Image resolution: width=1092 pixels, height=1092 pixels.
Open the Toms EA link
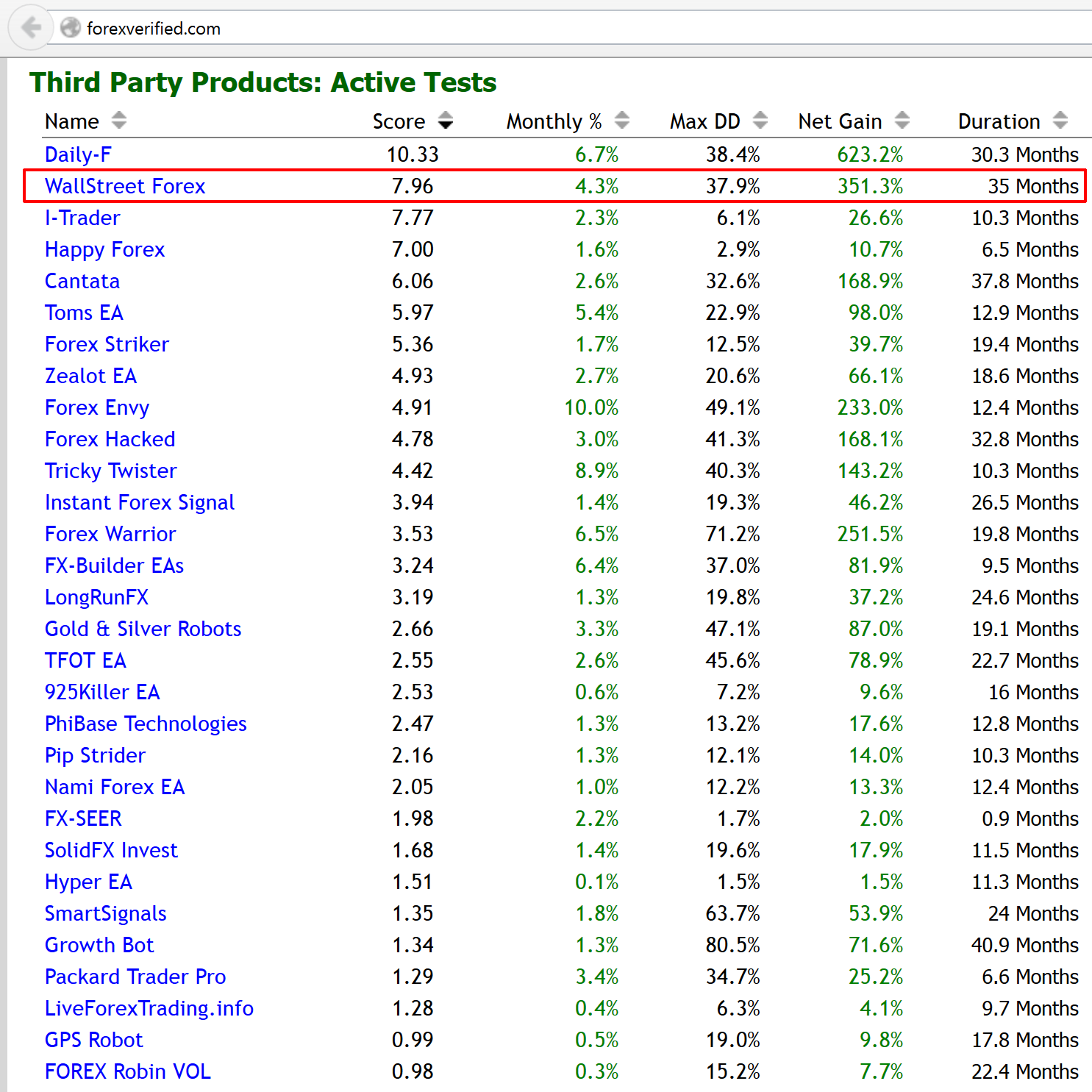click(x=84, y=313)
